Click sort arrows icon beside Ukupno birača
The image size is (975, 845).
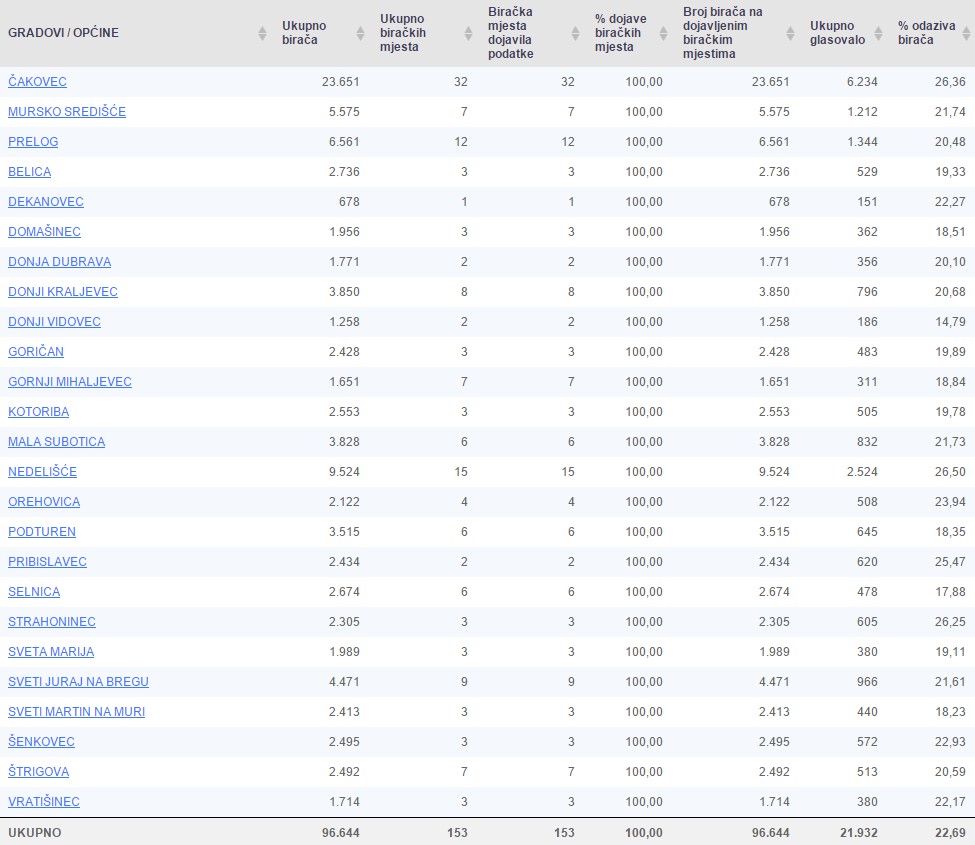tap(360, 33)
